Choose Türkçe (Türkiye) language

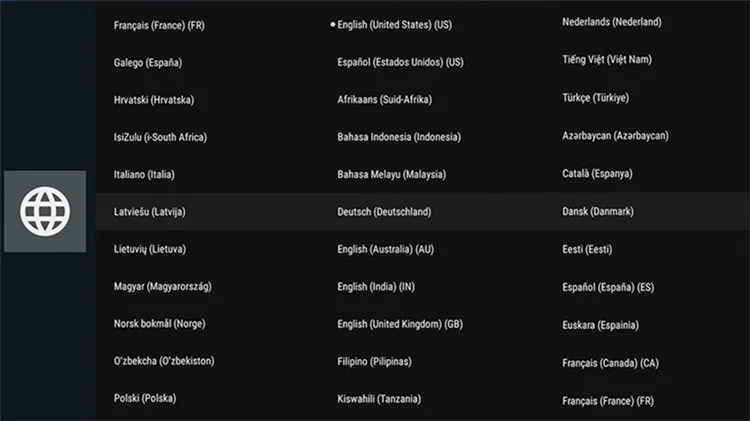(x=595, y=98)
